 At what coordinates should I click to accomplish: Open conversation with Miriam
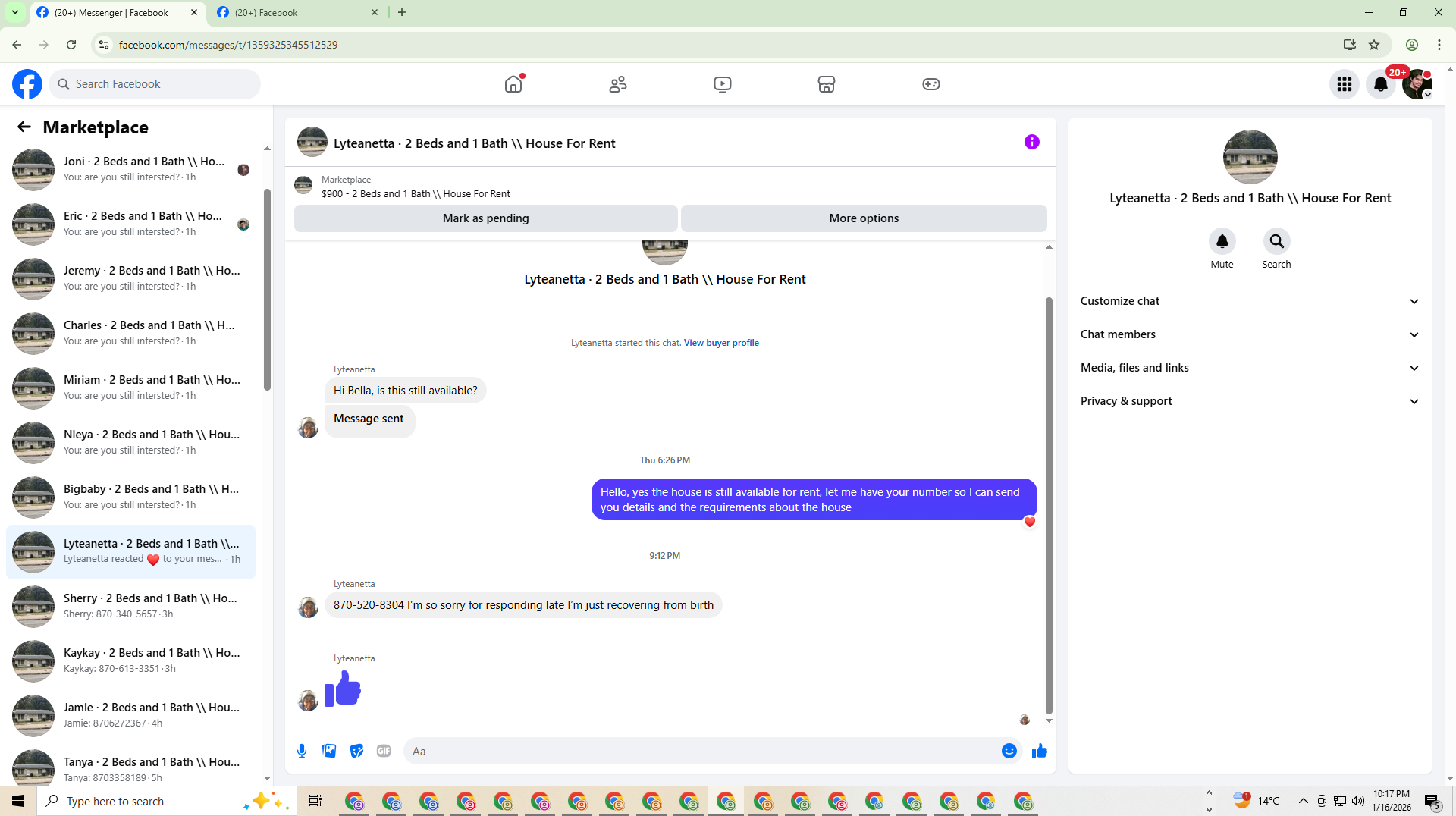[x=130, y=387]
